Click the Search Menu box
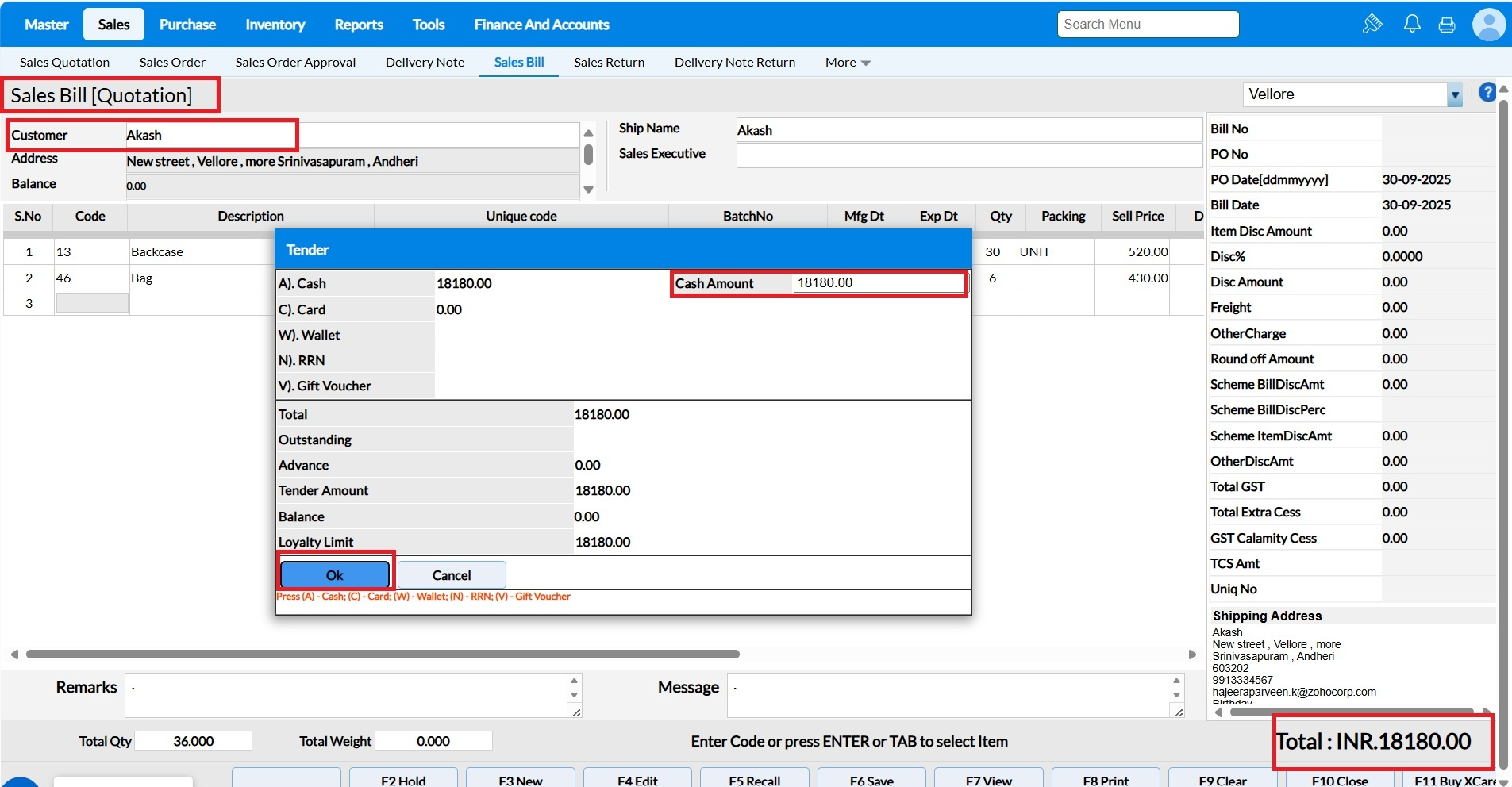This screenshot has height=787, width=1512. (x=1147, y=25)
